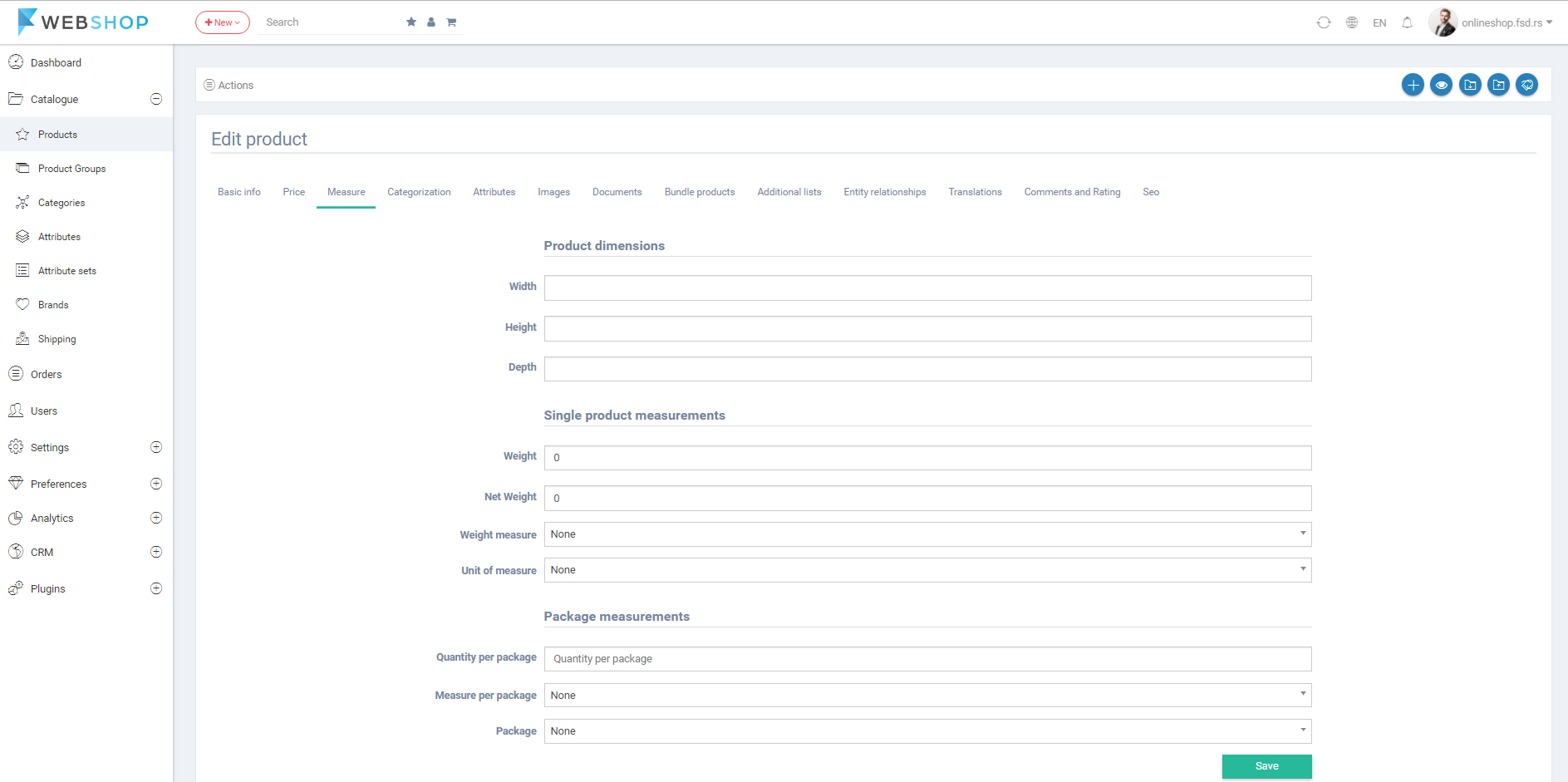This screenshot has height=782, width=1568.
Task: Switch to Comments and Rating tab
Action: (x=1072, y=192)
